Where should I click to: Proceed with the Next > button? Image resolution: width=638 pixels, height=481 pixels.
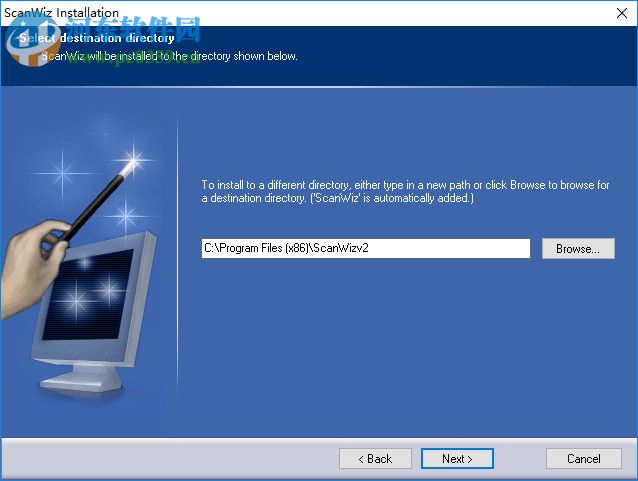(457, 459)
